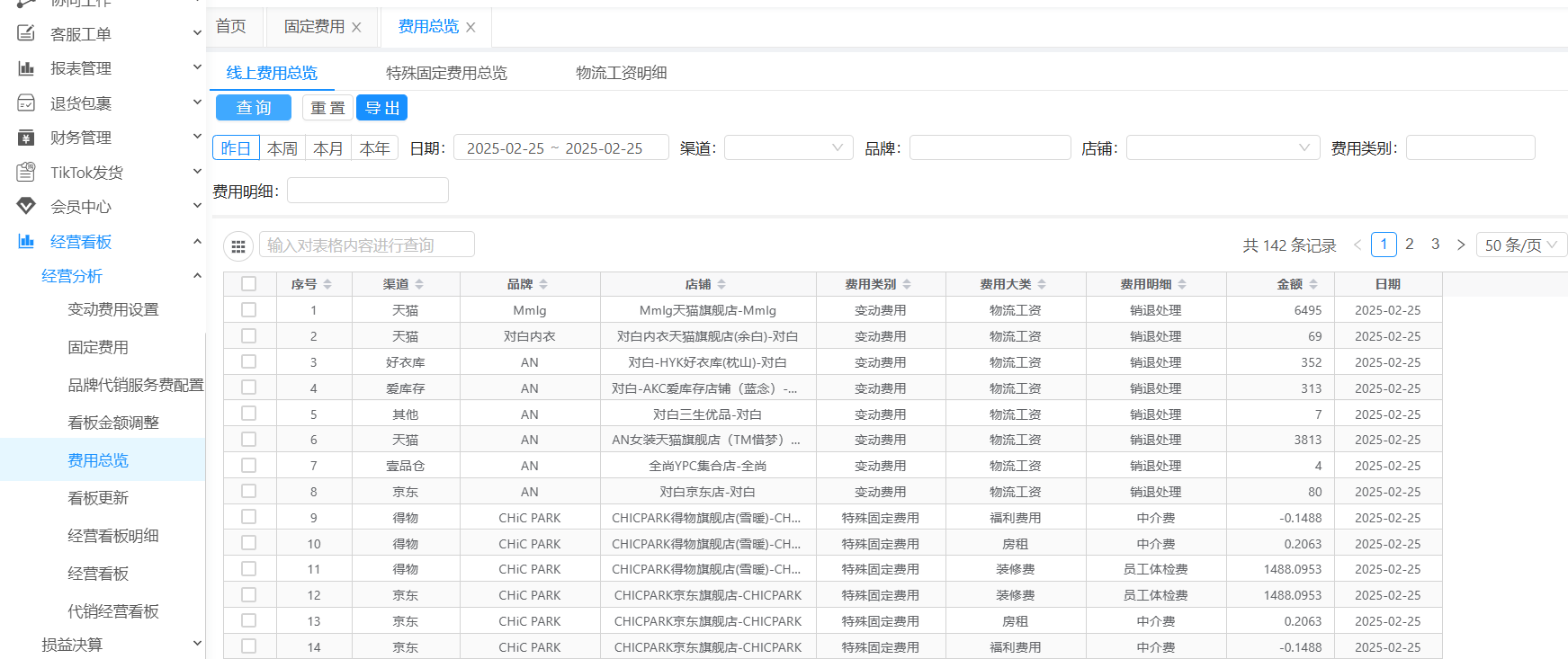
Task: Click the grid column settings icon
Action: [x=238, y=245]
